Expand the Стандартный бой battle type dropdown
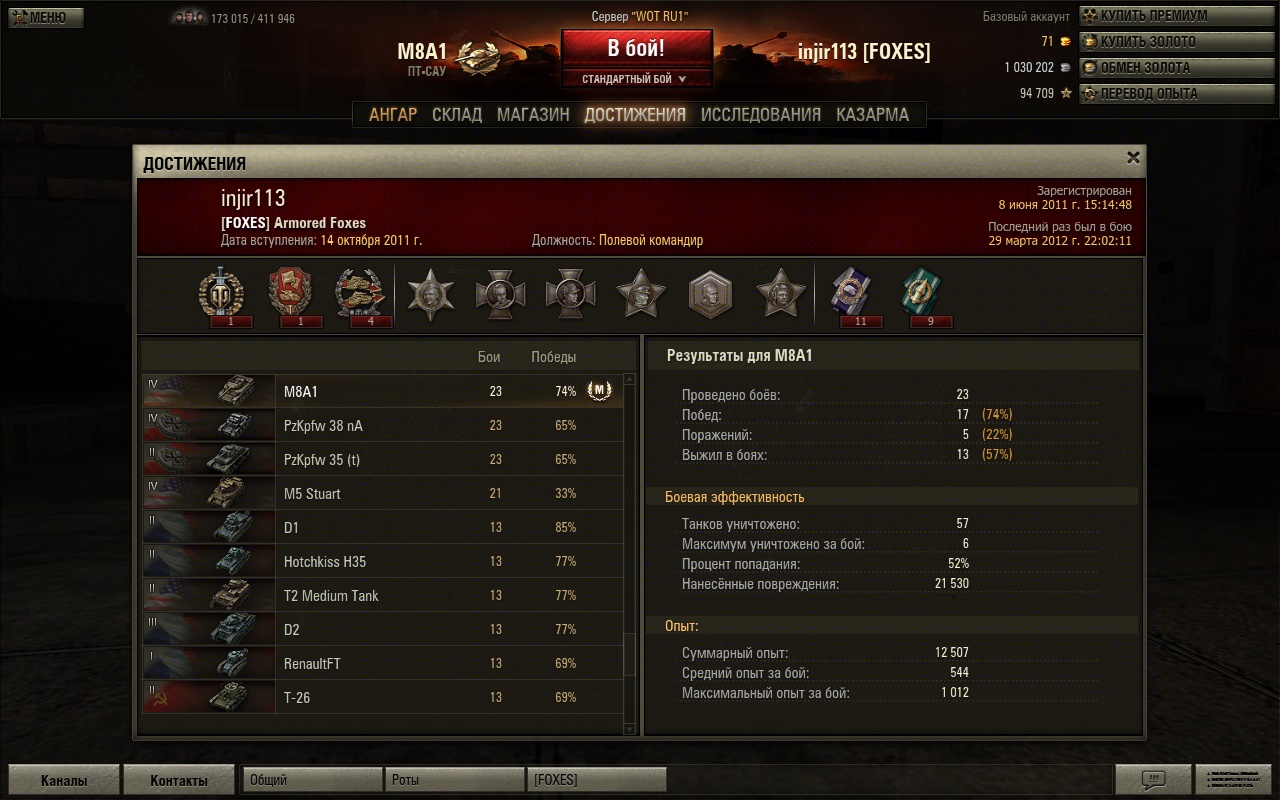The width and height of the screenshot is (1280, 800). pyautogui.click(x=636, y=79)
